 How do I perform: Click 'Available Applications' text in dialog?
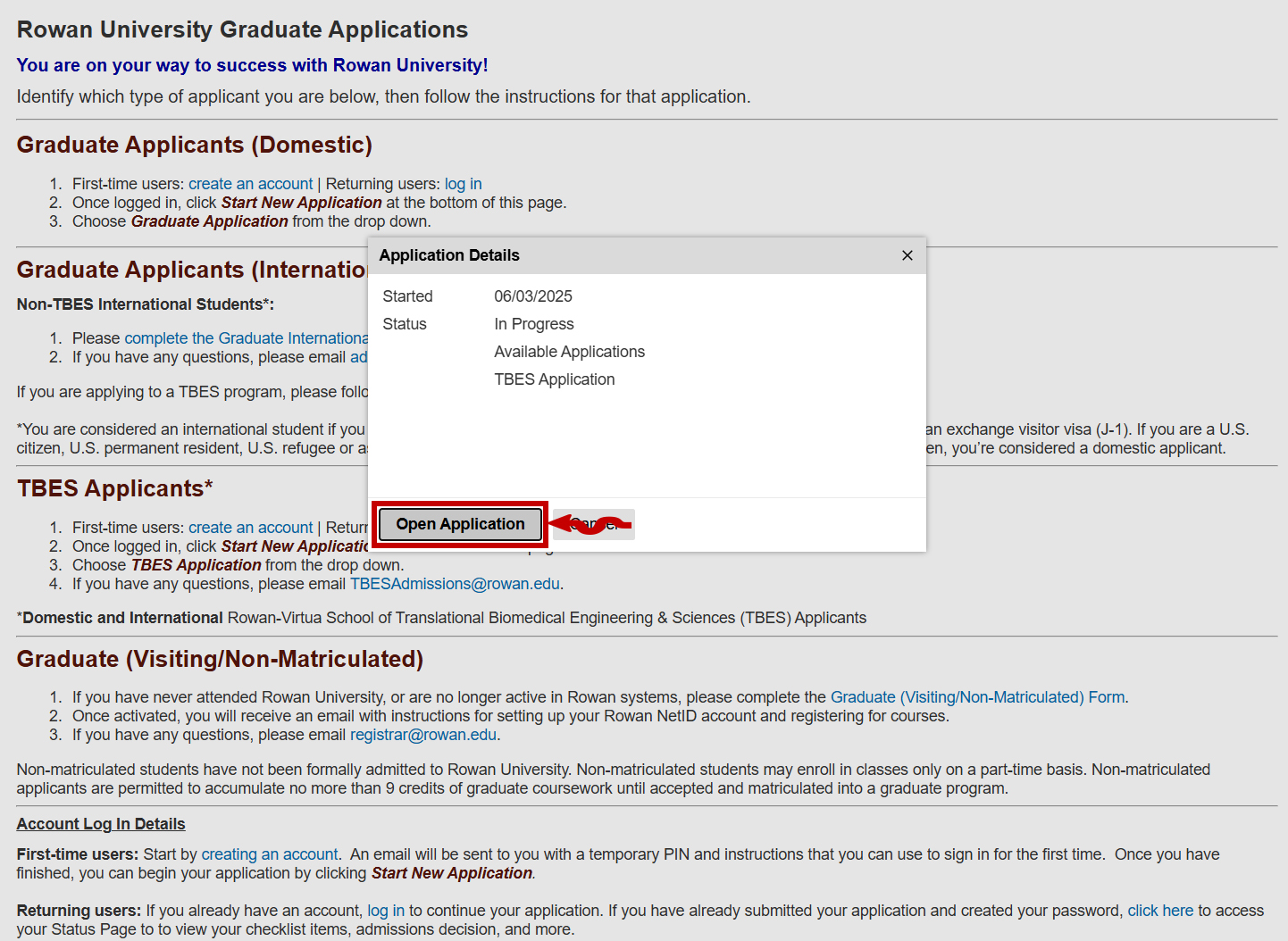tap(570, 352)
